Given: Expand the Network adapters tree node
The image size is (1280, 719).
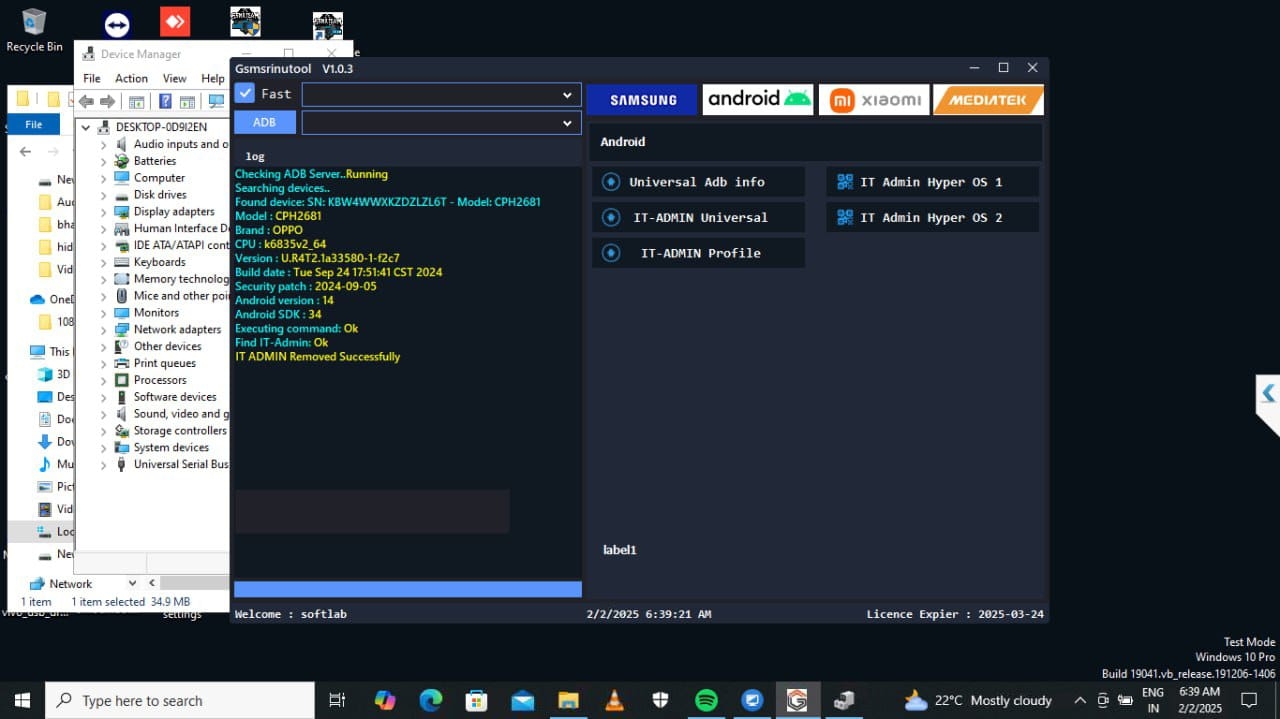Looking at the screenshot, I should point(103,330).
